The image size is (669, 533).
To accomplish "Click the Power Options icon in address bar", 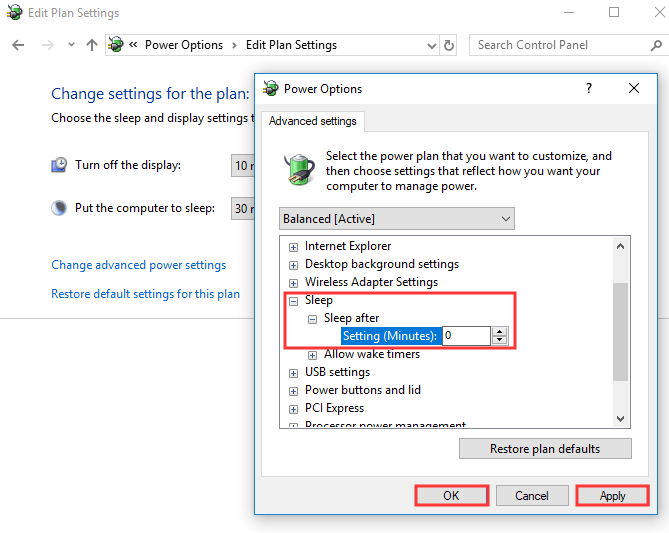I will 116,45.
